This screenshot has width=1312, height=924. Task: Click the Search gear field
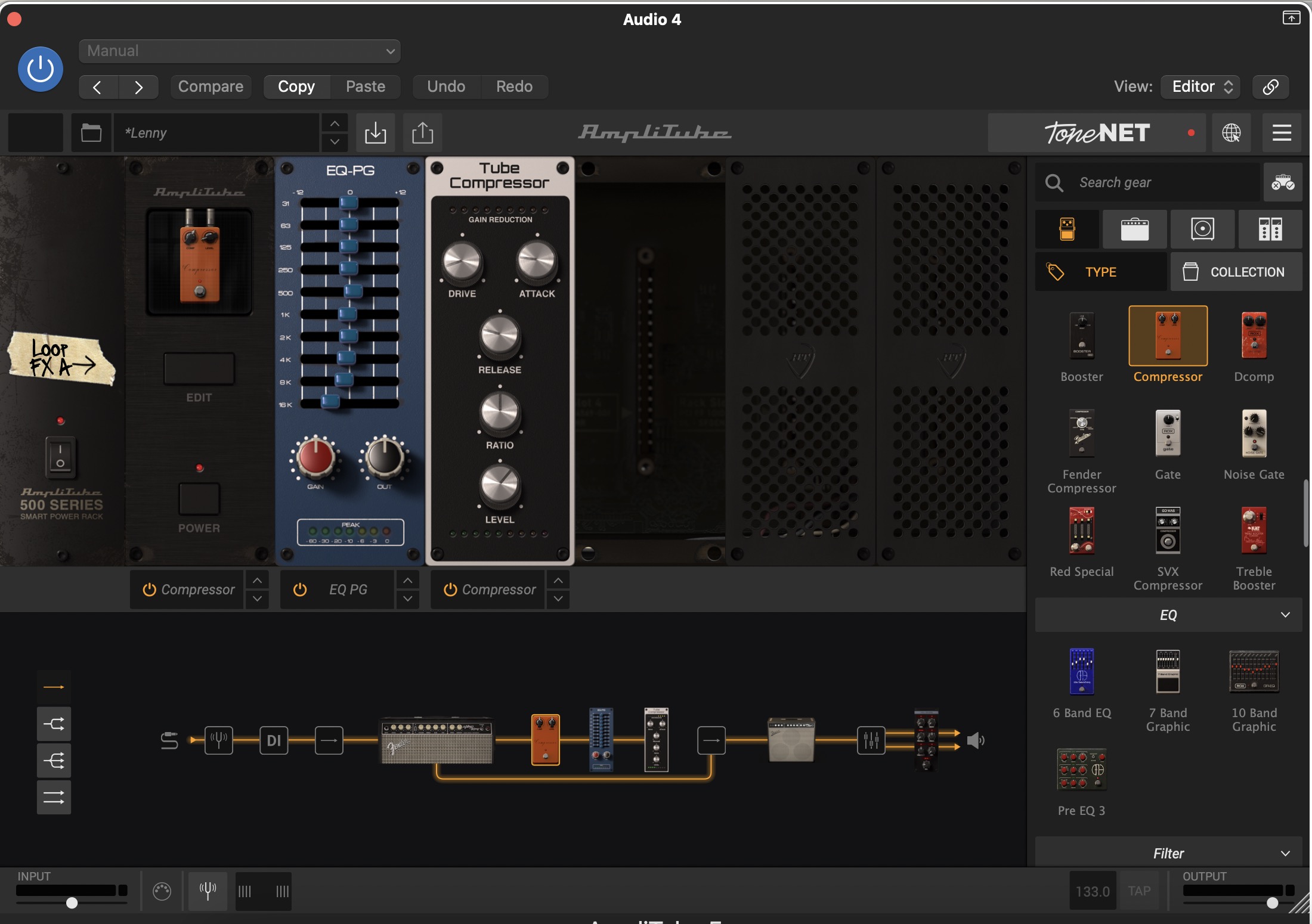point(1148,182)
